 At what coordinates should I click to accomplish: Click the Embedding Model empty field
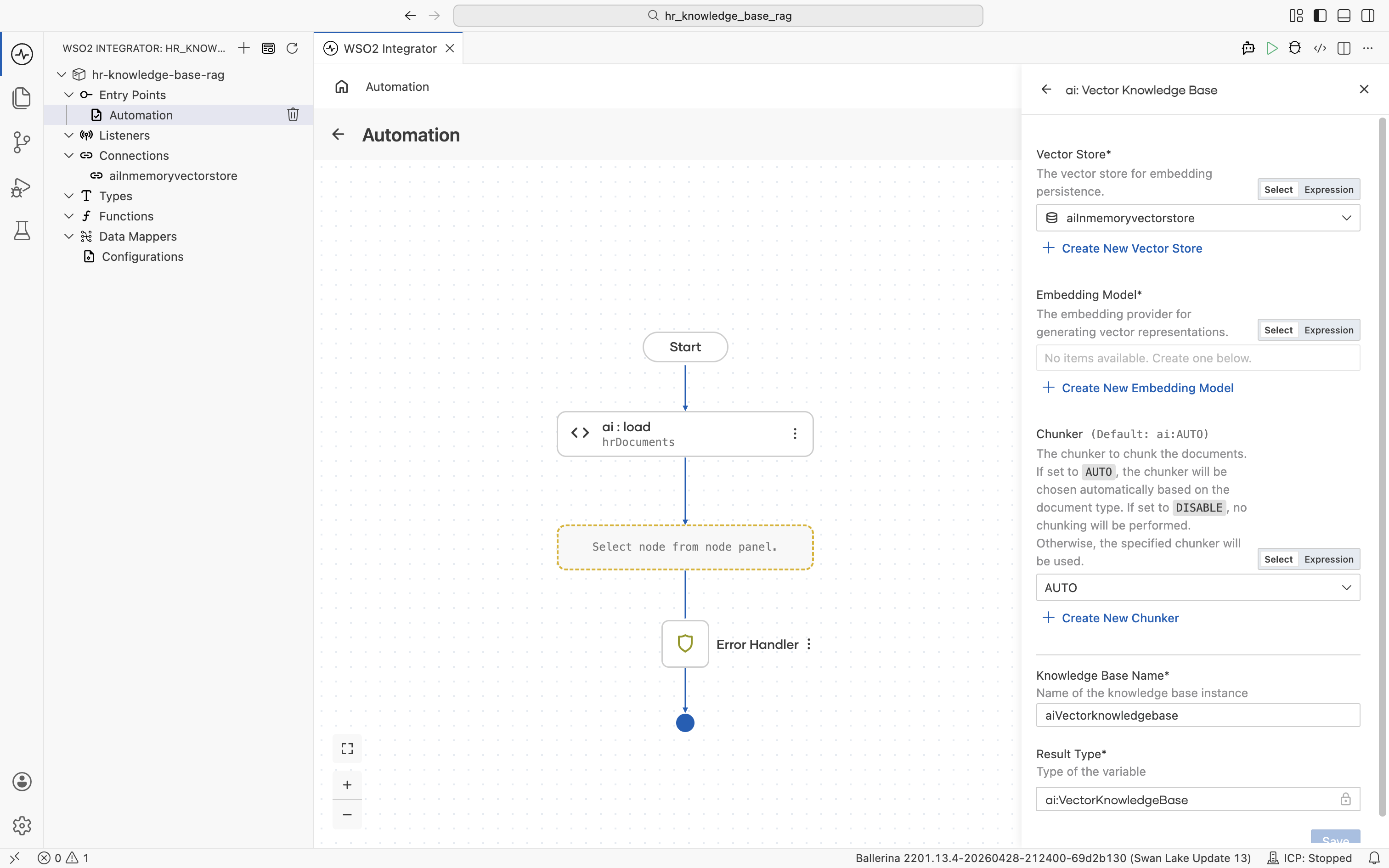click(x=1198, y=358)
